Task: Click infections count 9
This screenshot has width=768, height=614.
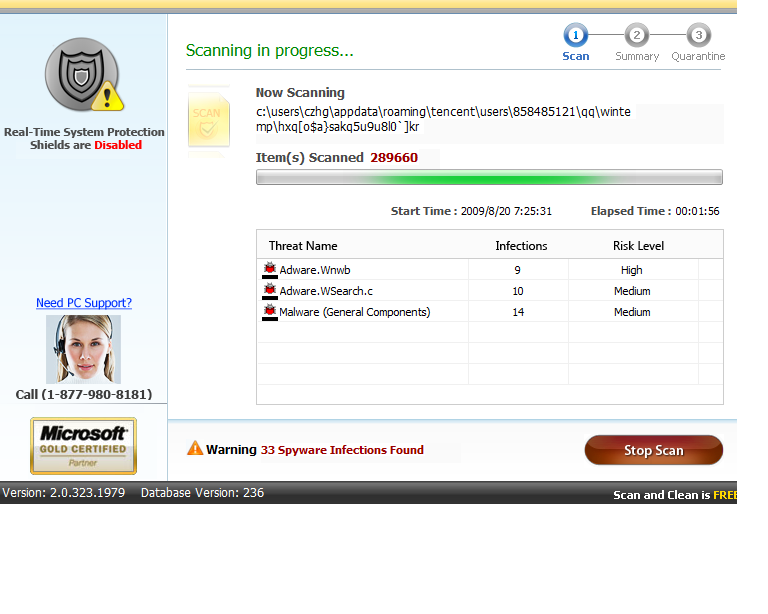Action: tap(517, 270)
